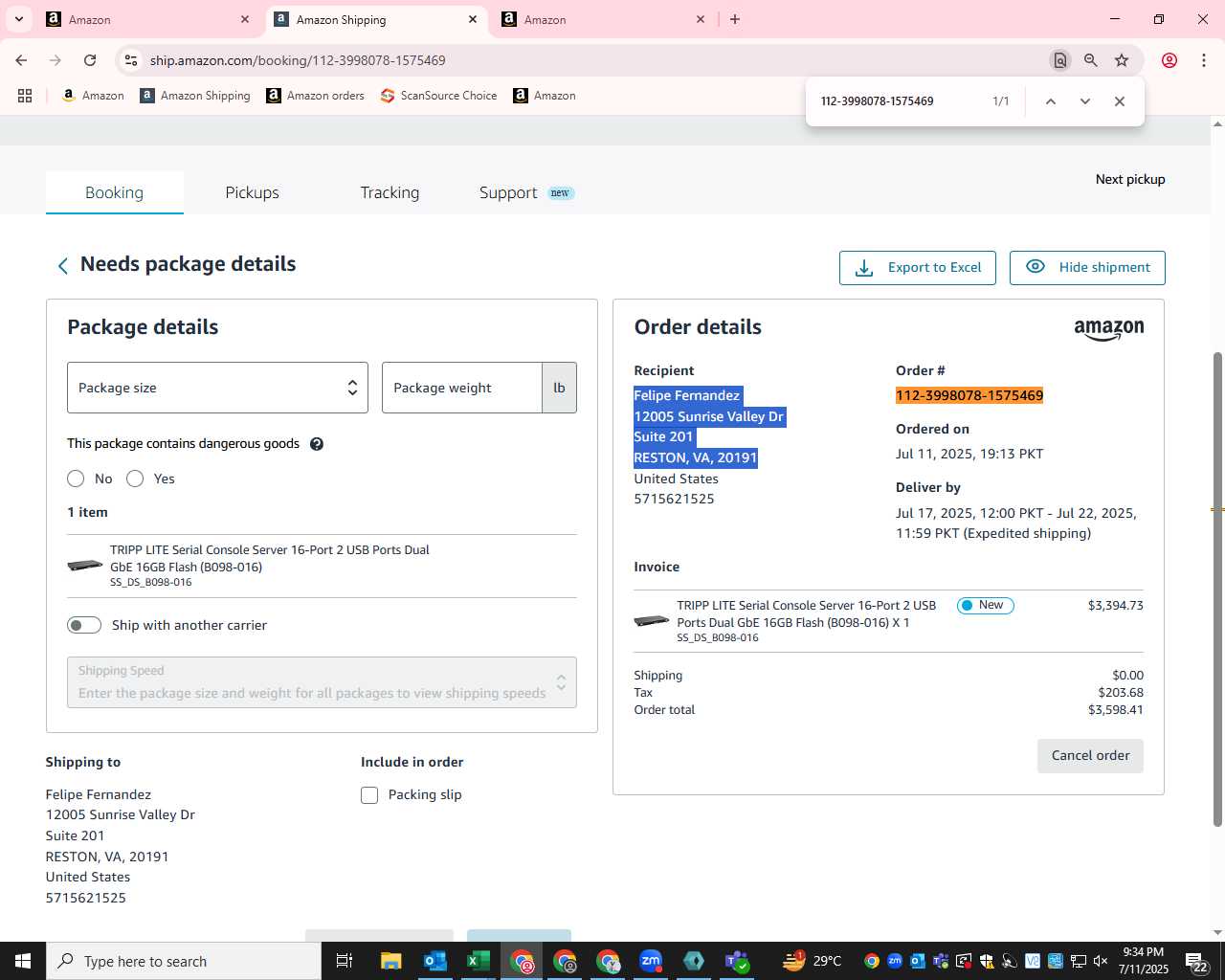
Task: Close the find bar
Action: pos(1119,101)
